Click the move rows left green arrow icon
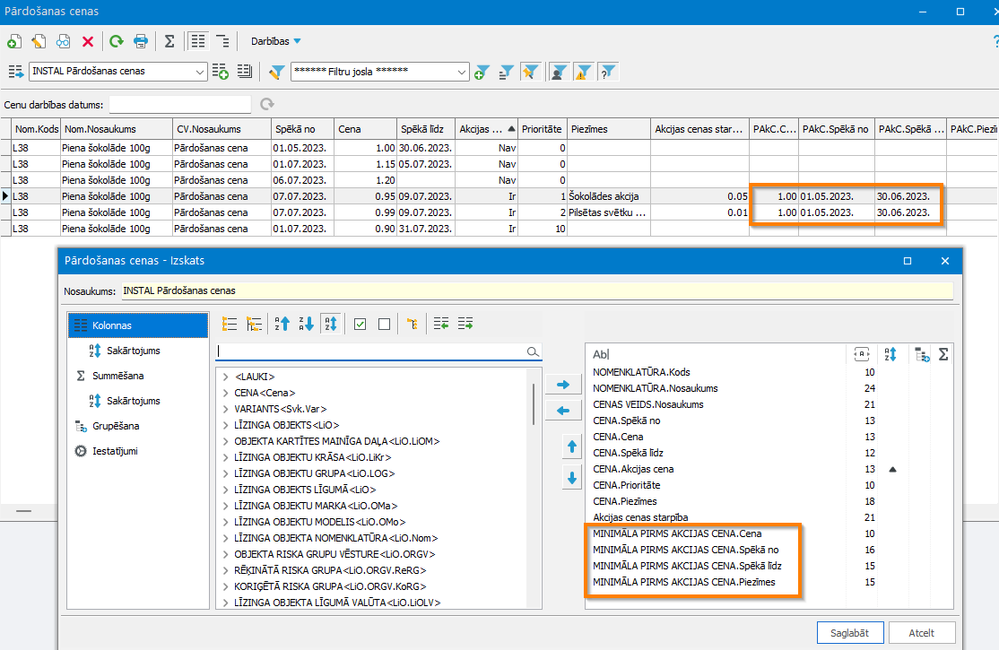The image size is (999, 650). 441,324
